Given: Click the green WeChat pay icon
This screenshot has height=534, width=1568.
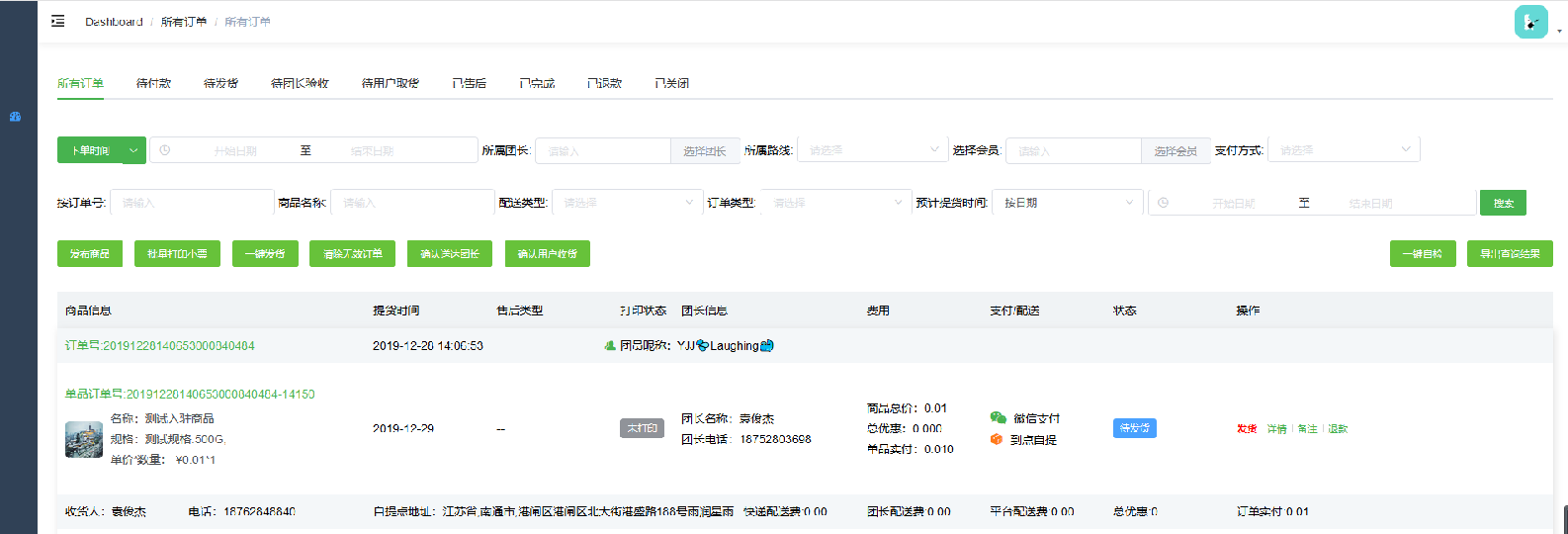Looking at the screenshot, I should tap(998, 418).
